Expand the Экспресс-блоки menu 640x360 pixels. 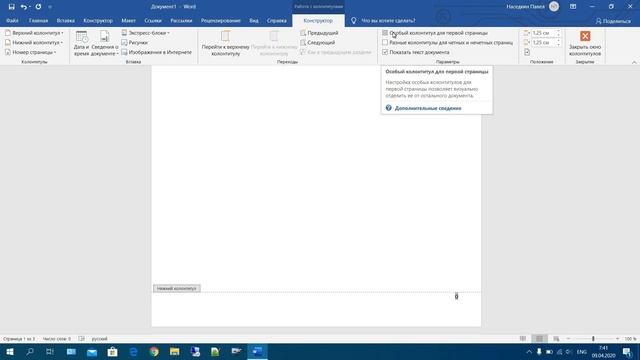[x=145, y=33]
